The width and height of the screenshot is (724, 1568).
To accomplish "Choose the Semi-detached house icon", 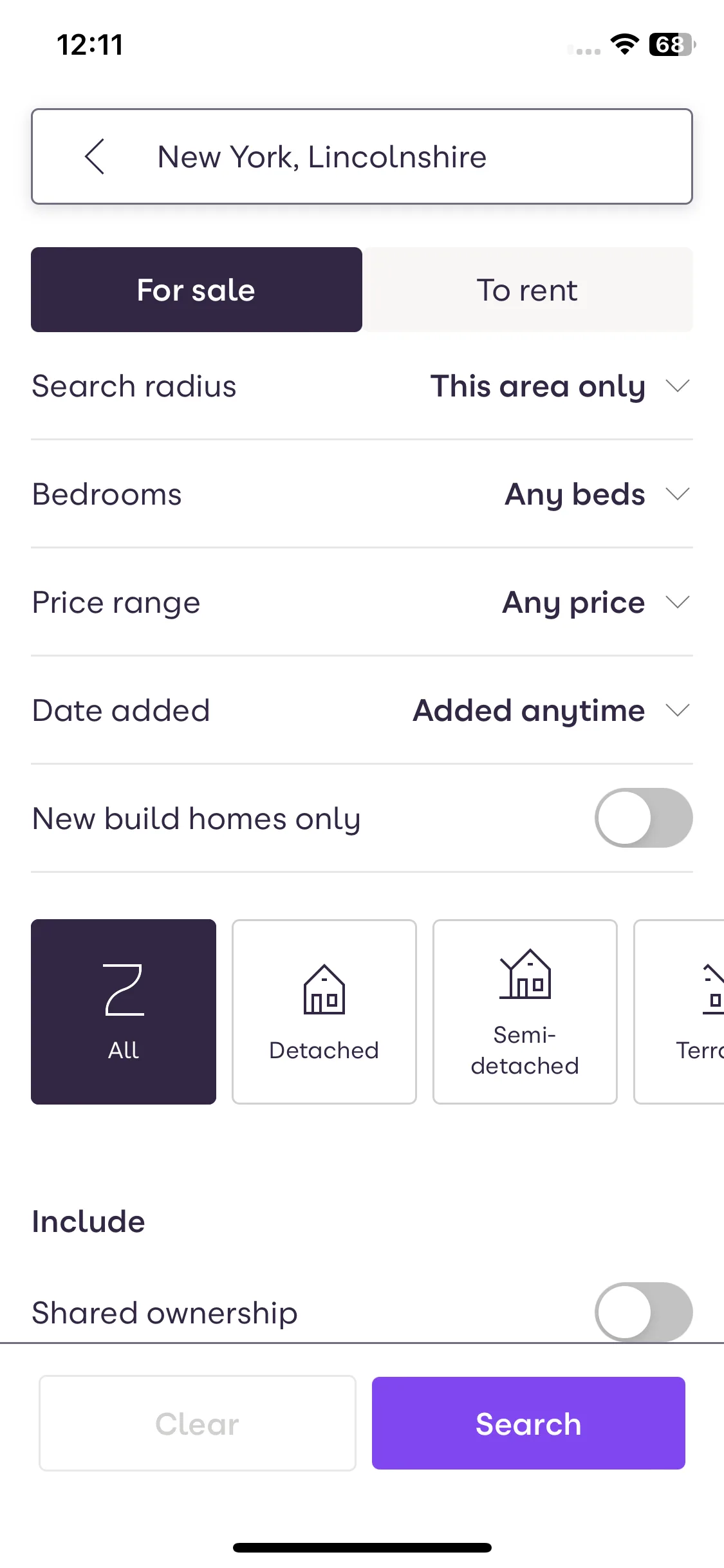I will (x=525, y=974).
